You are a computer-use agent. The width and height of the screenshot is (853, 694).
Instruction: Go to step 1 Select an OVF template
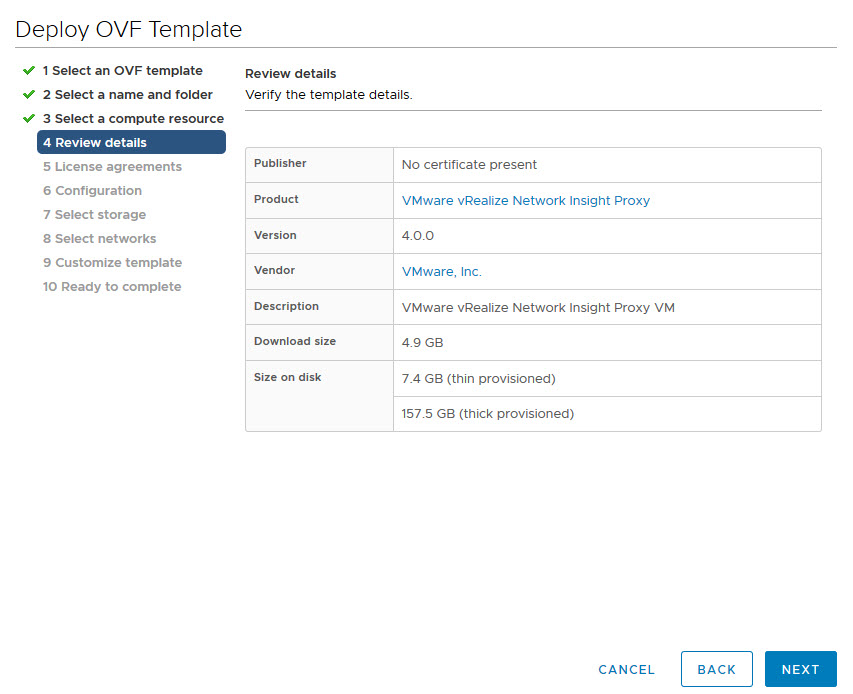point(122,71)
